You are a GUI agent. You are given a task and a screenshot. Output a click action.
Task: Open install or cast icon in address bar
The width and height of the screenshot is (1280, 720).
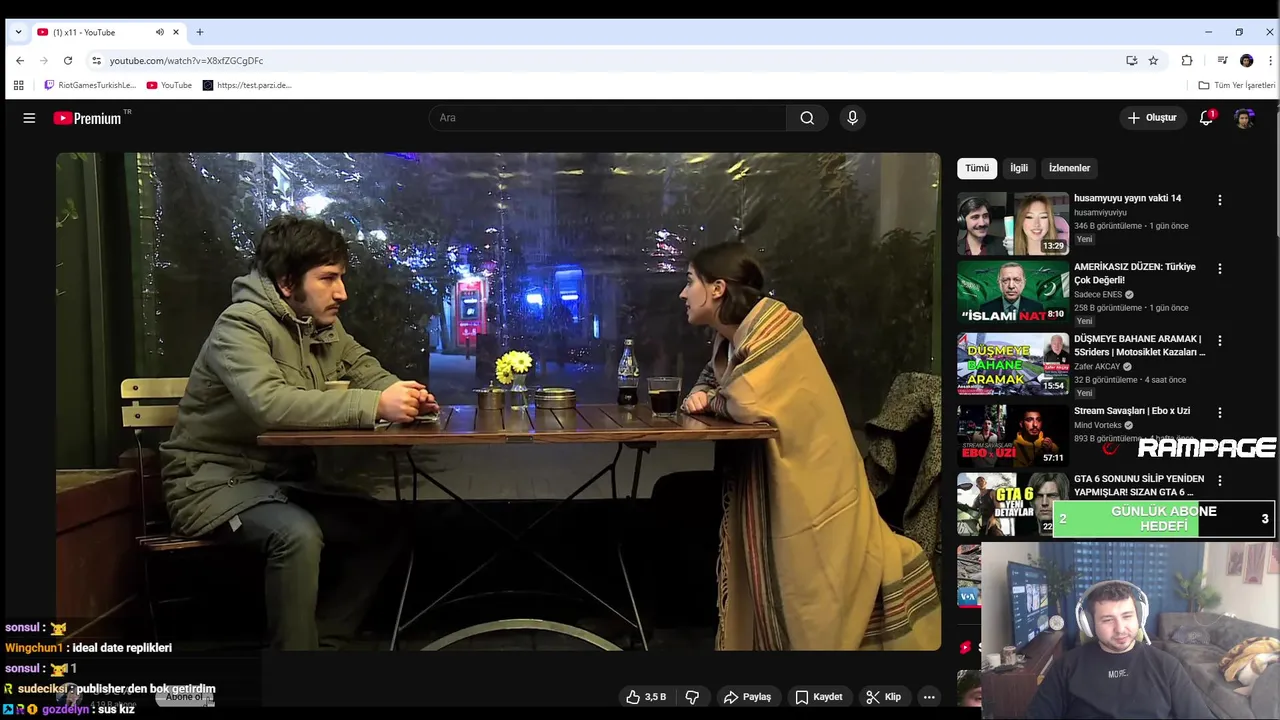point(1131,60)
